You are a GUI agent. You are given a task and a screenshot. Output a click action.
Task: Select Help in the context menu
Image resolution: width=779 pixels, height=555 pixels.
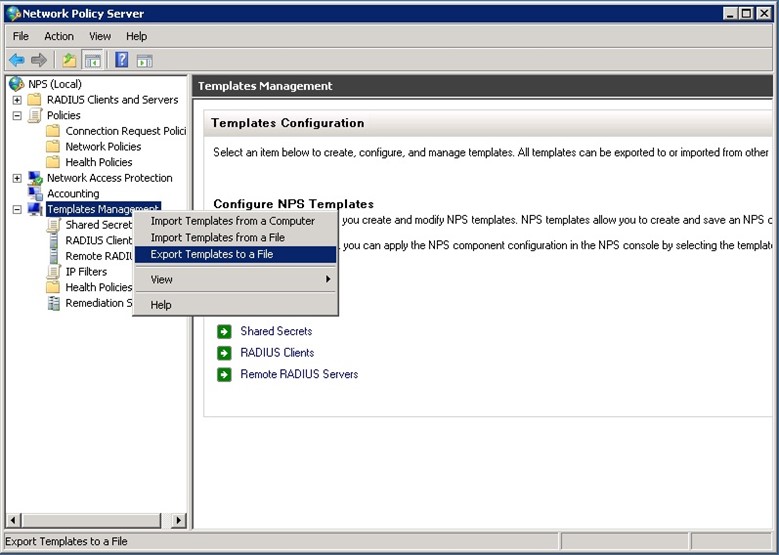(x=235, y=305)
